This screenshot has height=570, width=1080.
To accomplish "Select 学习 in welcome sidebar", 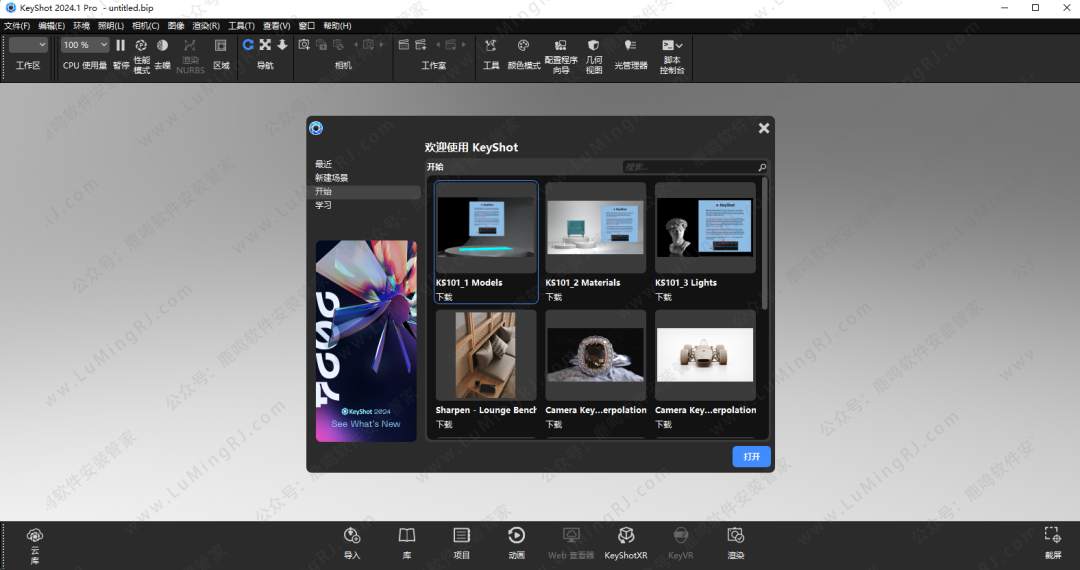I will (x=324, y=205).
